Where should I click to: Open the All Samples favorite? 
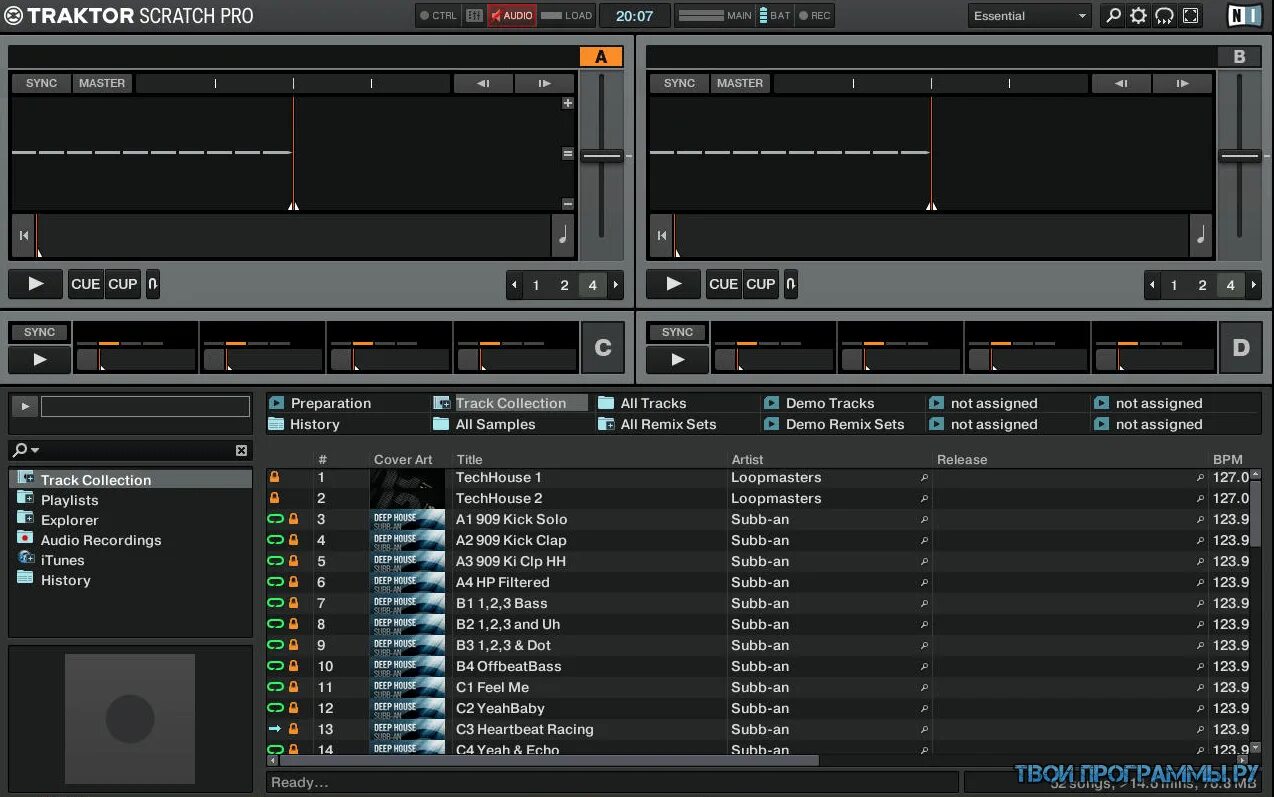coord(495,424)
